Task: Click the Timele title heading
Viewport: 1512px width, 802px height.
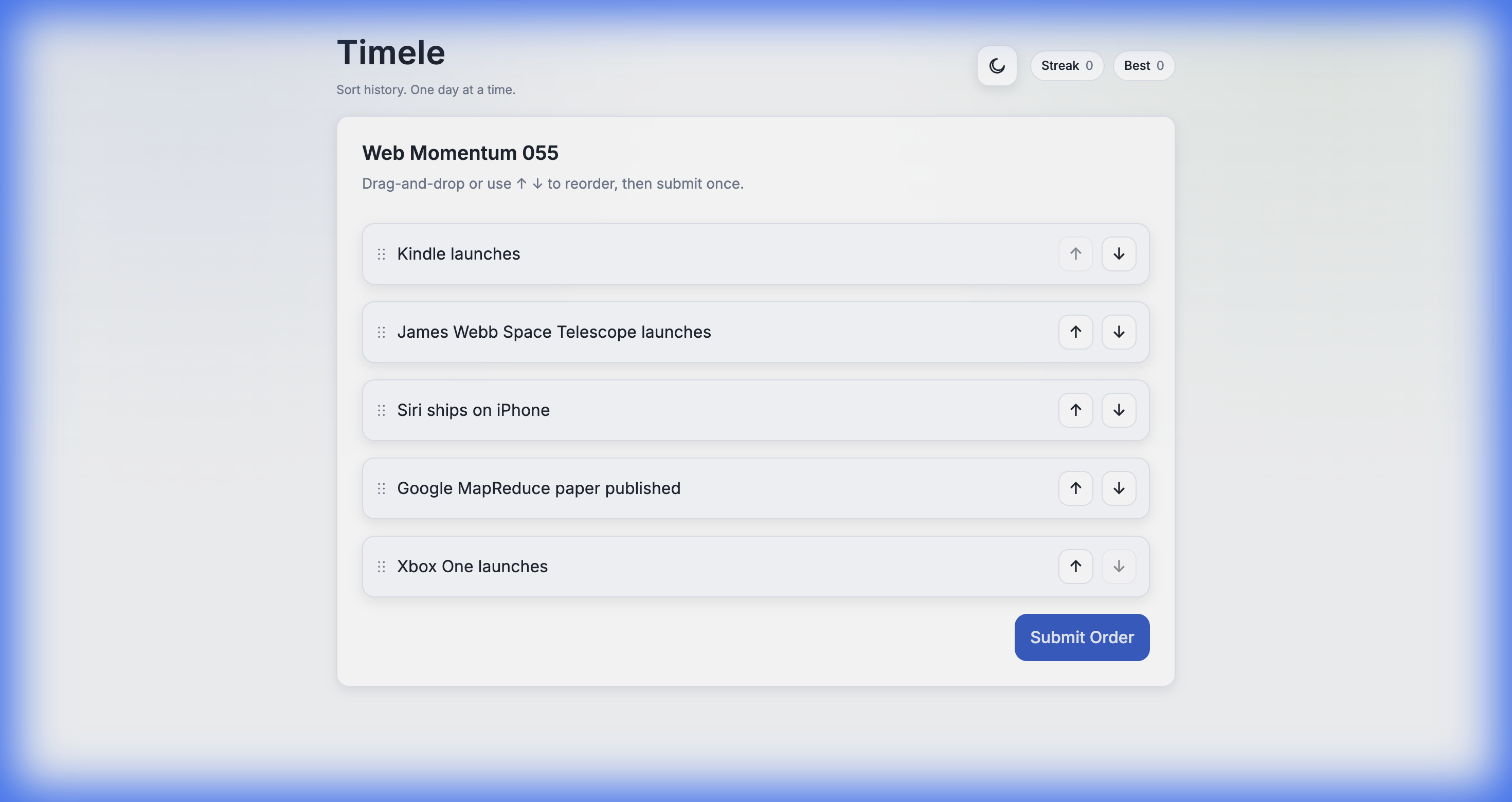Action: 391,53
